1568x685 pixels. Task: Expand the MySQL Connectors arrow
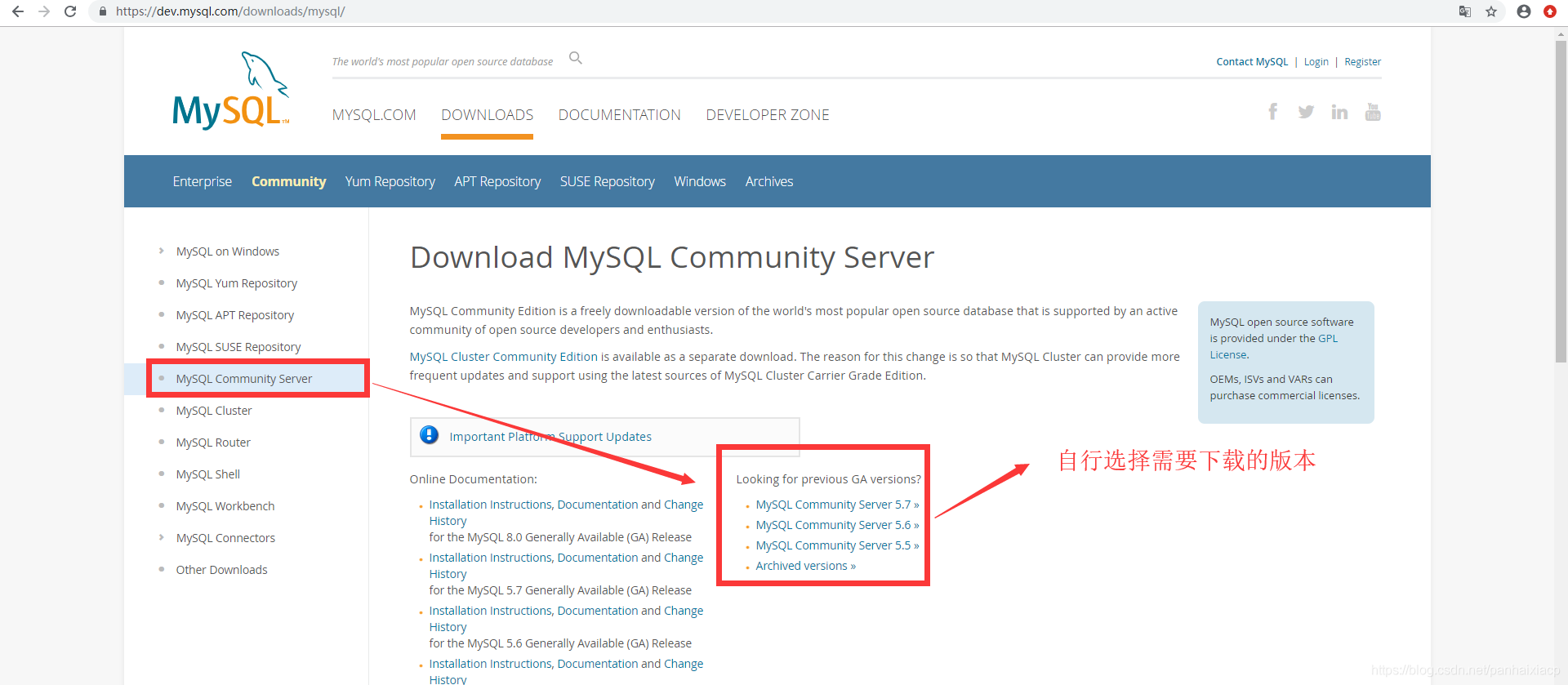coord(161,537)
